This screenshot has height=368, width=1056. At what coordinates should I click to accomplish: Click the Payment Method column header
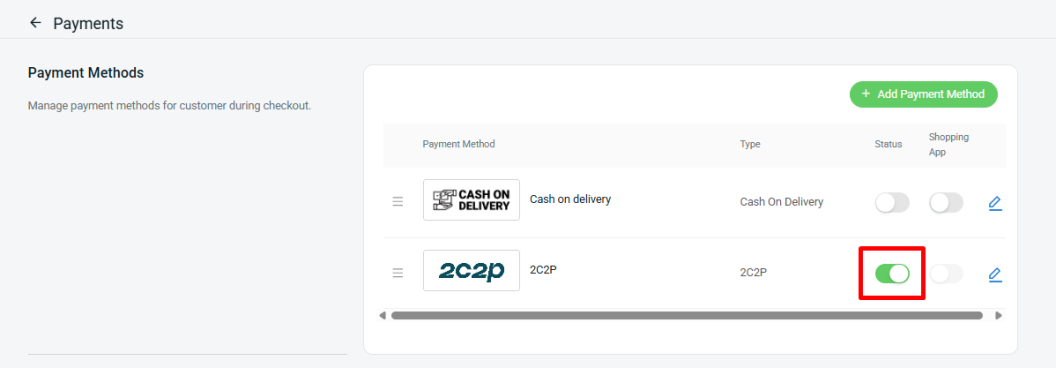click(459, 144)
